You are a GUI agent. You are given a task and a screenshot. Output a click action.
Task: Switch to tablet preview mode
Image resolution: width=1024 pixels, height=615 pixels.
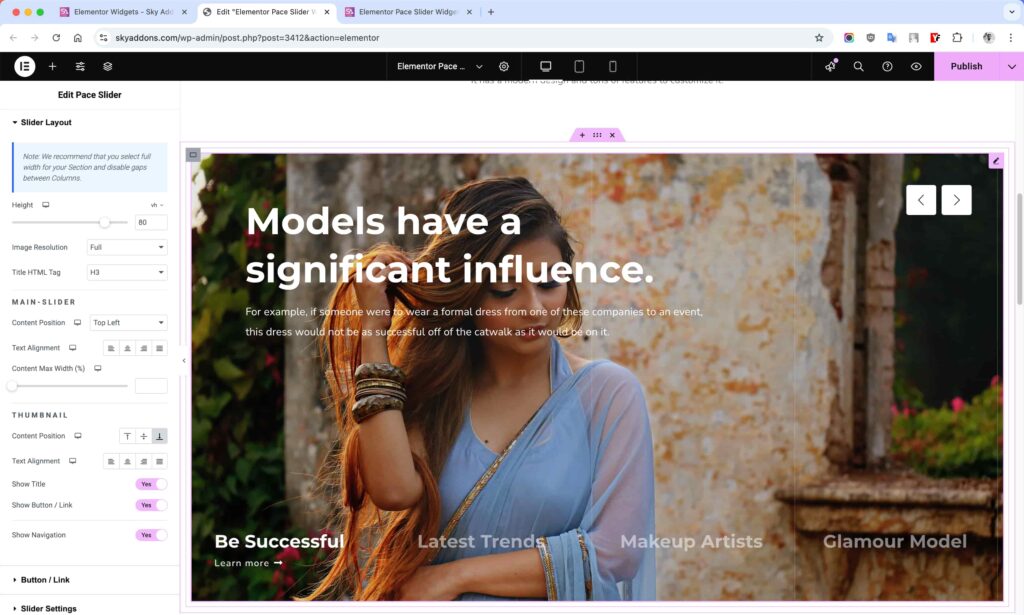coord(579,67)
